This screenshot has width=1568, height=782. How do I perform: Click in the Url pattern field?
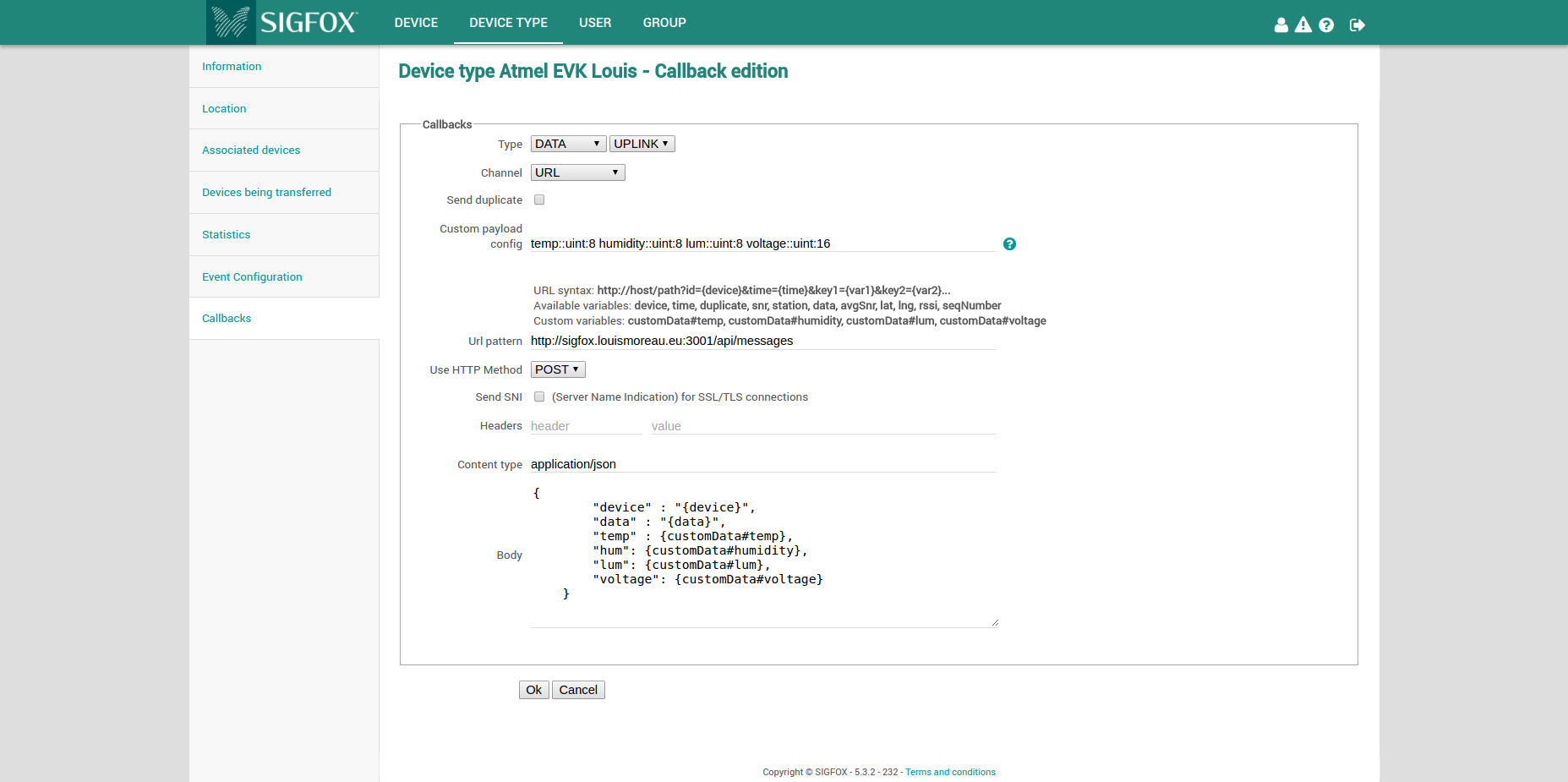(762, 341)
